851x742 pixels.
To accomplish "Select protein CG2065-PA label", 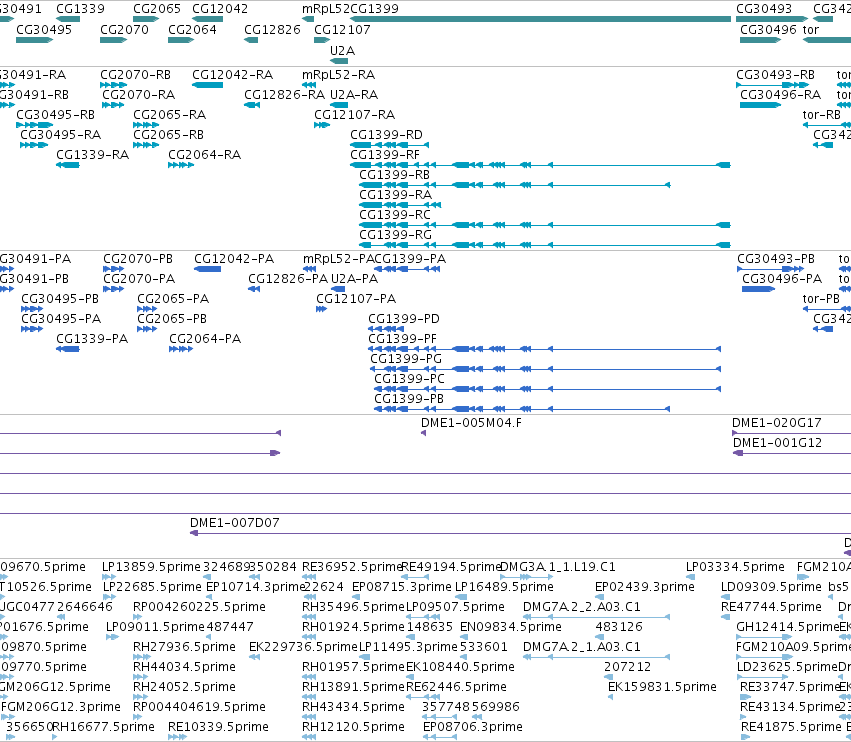I will click(173, 299).
